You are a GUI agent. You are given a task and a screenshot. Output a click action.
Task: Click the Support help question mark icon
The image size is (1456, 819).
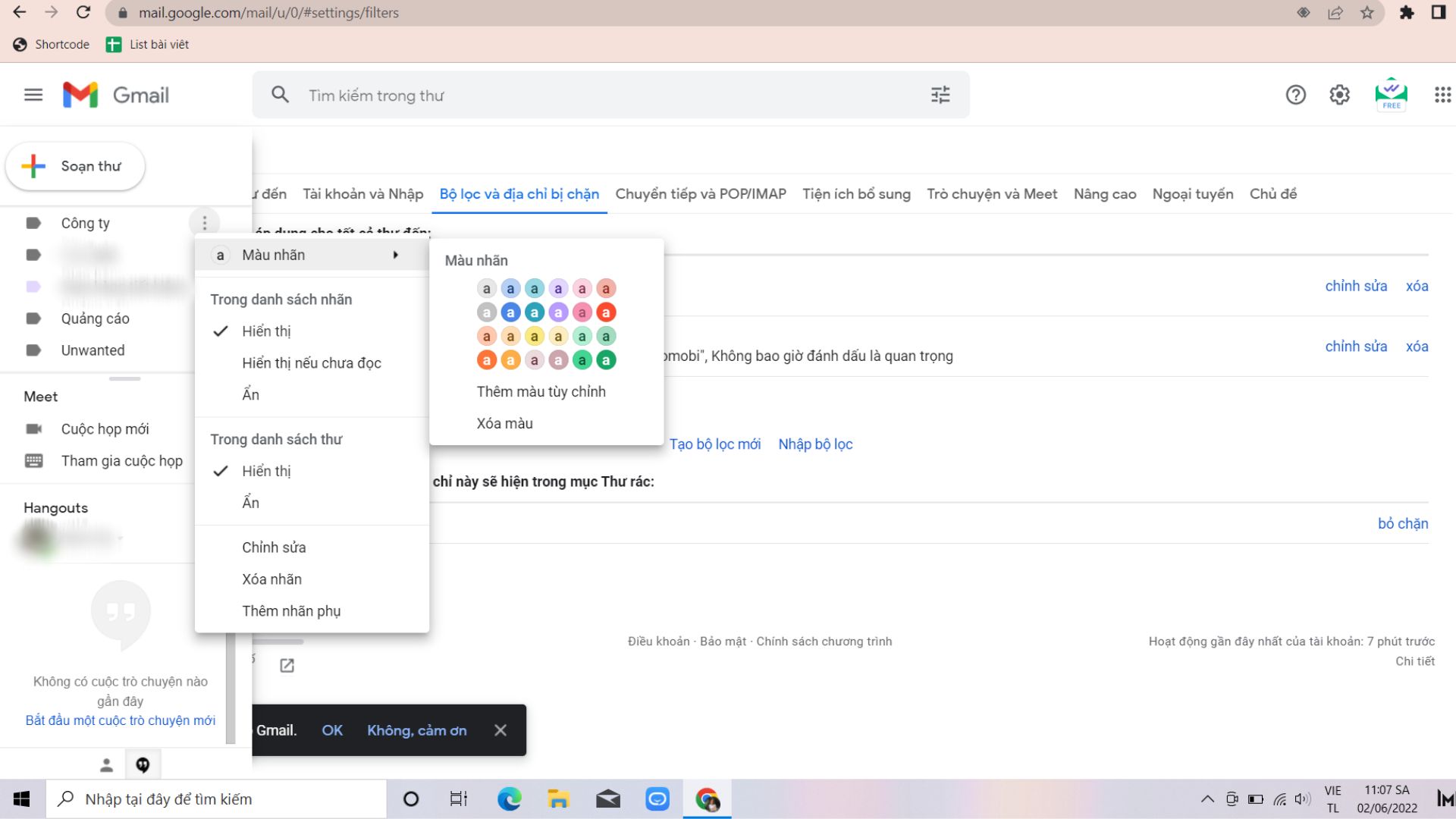tap(1295, 95)
